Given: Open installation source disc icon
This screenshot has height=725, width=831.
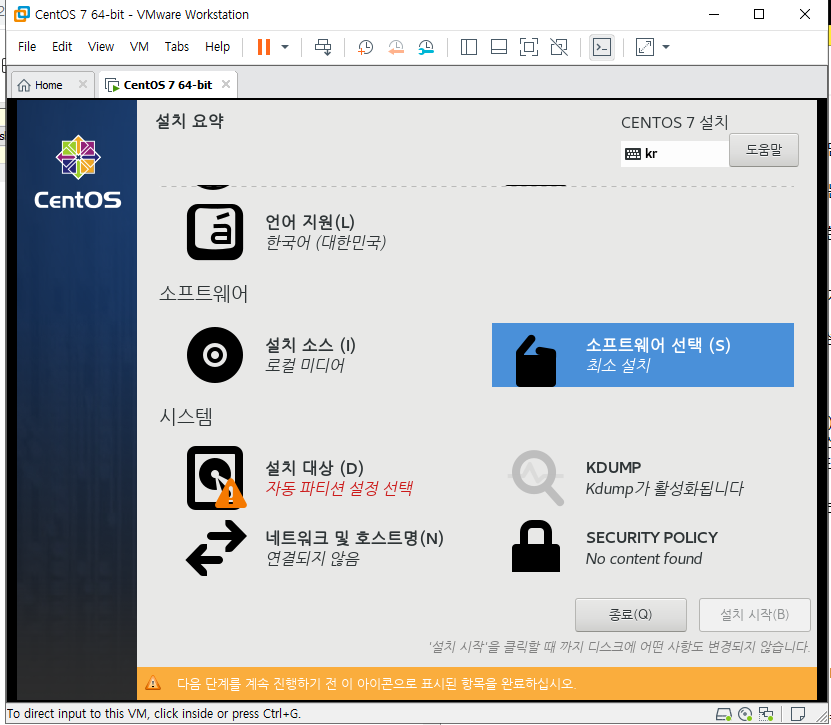Looking at the screenshot, I should [215, 355].
